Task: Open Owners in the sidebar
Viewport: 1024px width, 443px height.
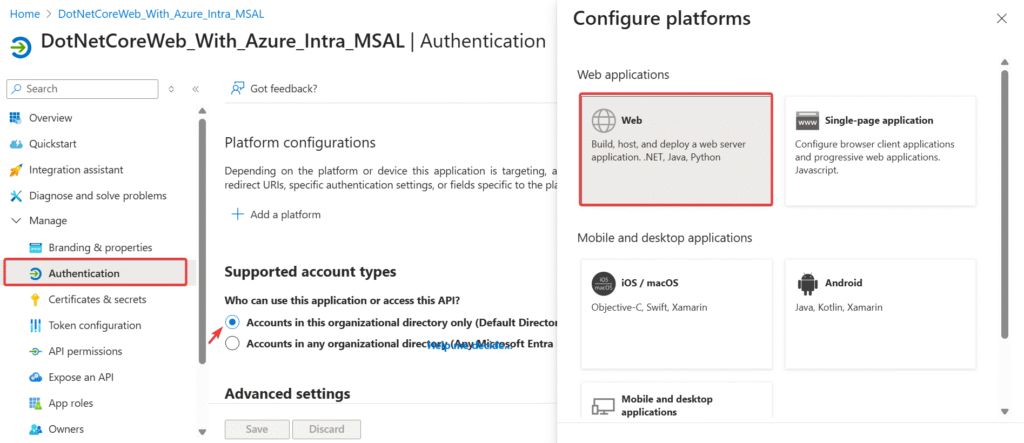Action: 66,429
